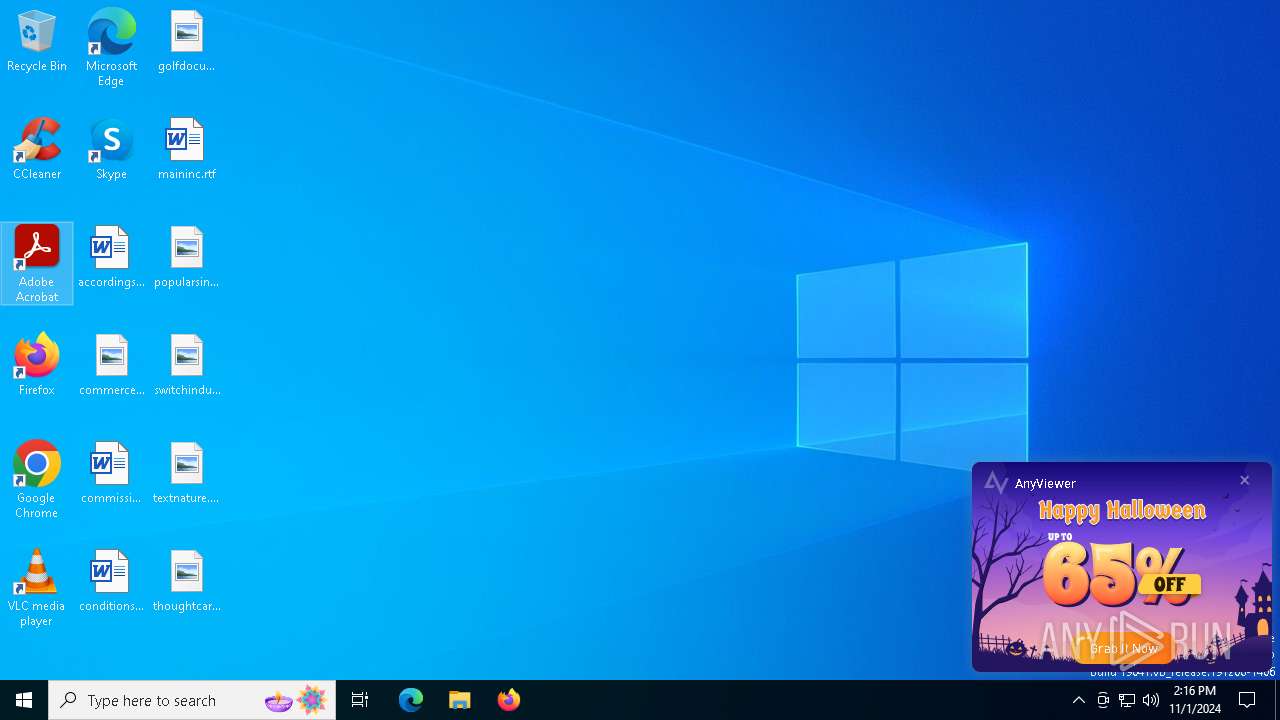
Task: Select the golfdocu... image file on desktop
Action: click(x=186, y=41)
